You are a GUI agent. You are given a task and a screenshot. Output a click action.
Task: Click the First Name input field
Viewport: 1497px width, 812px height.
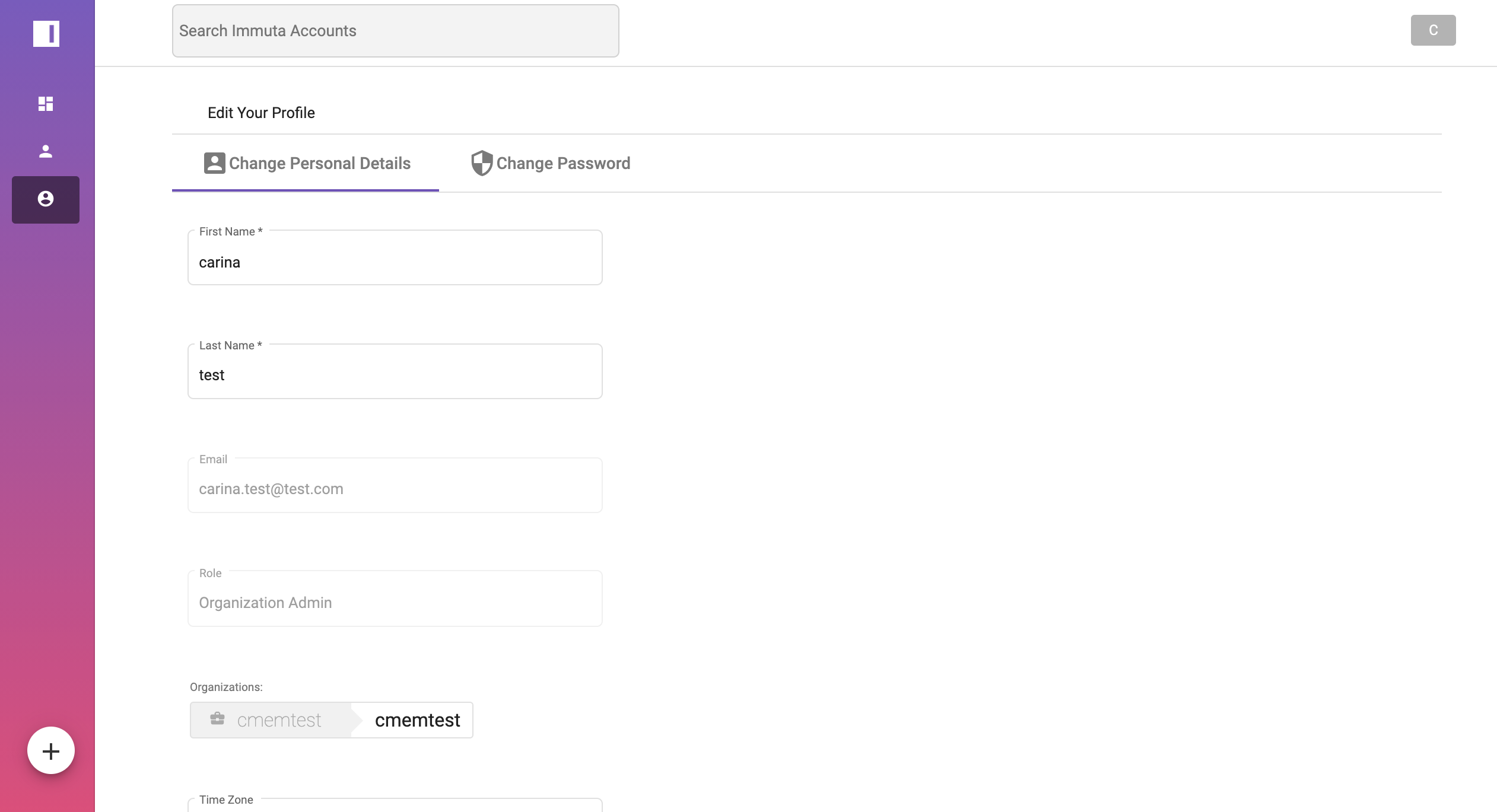[395, 262]
